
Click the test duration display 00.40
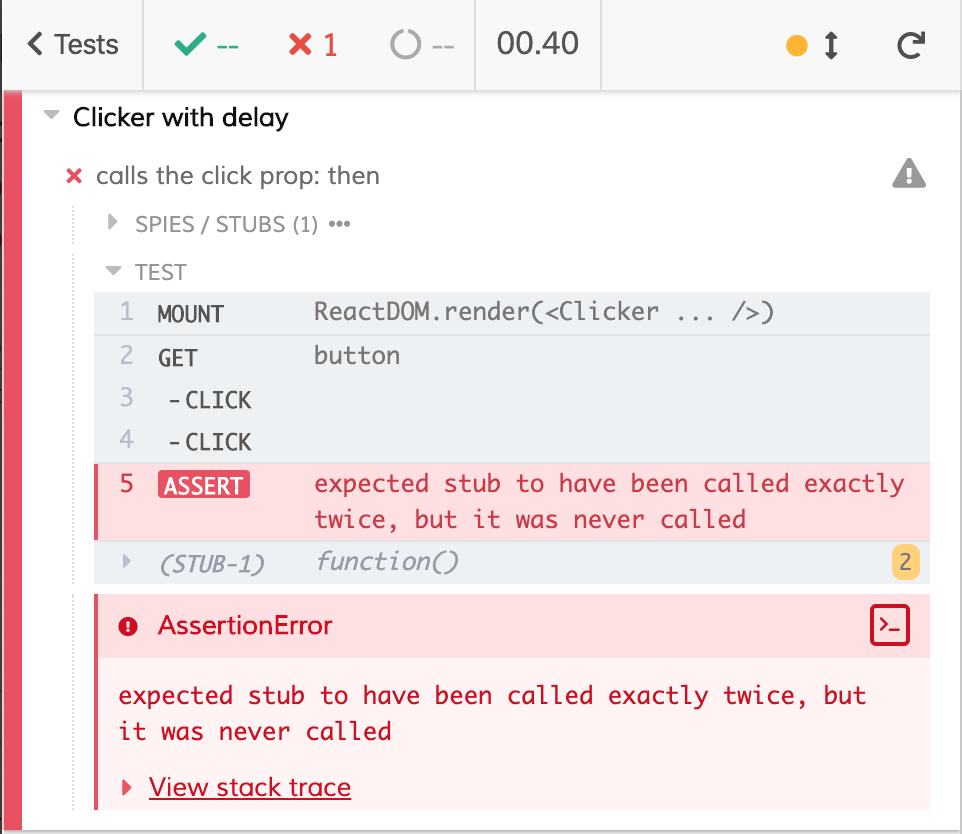(x=537, y=44)
